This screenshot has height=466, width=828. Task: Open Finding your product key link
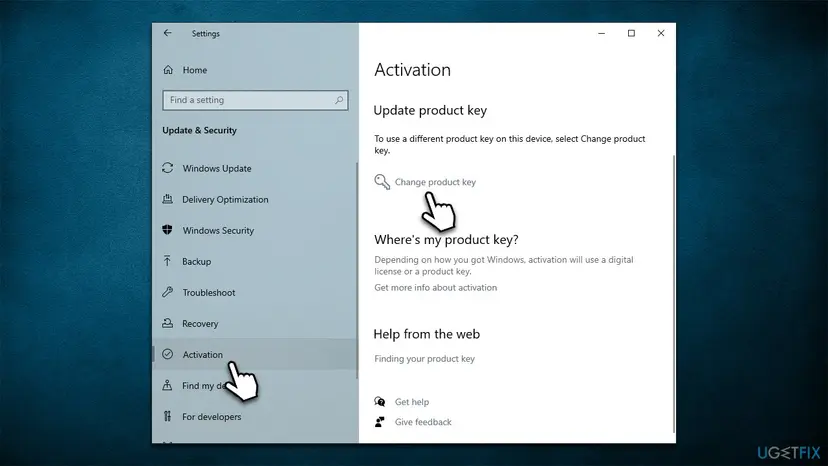(425, 359)
